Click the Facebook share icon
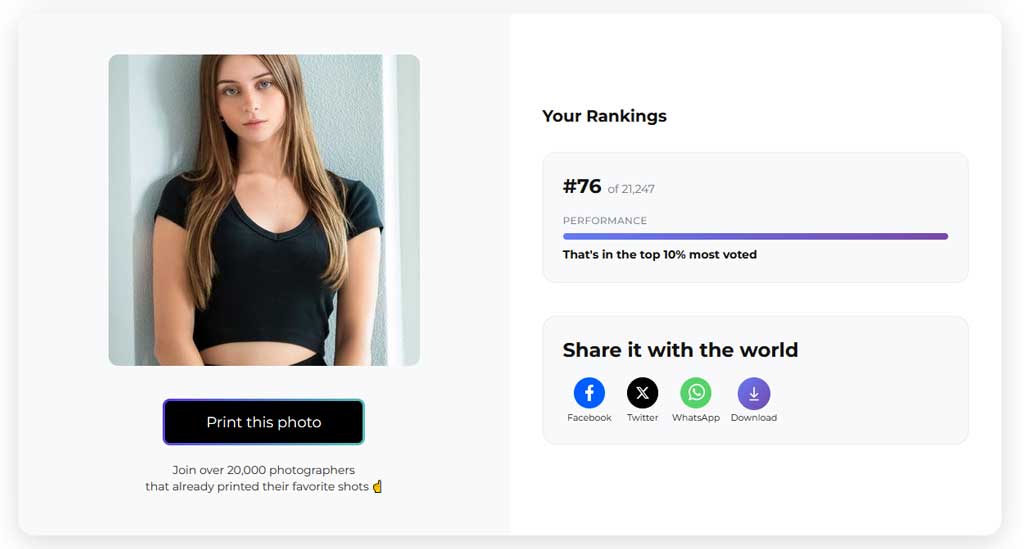1024x549 pixels. 589,393
